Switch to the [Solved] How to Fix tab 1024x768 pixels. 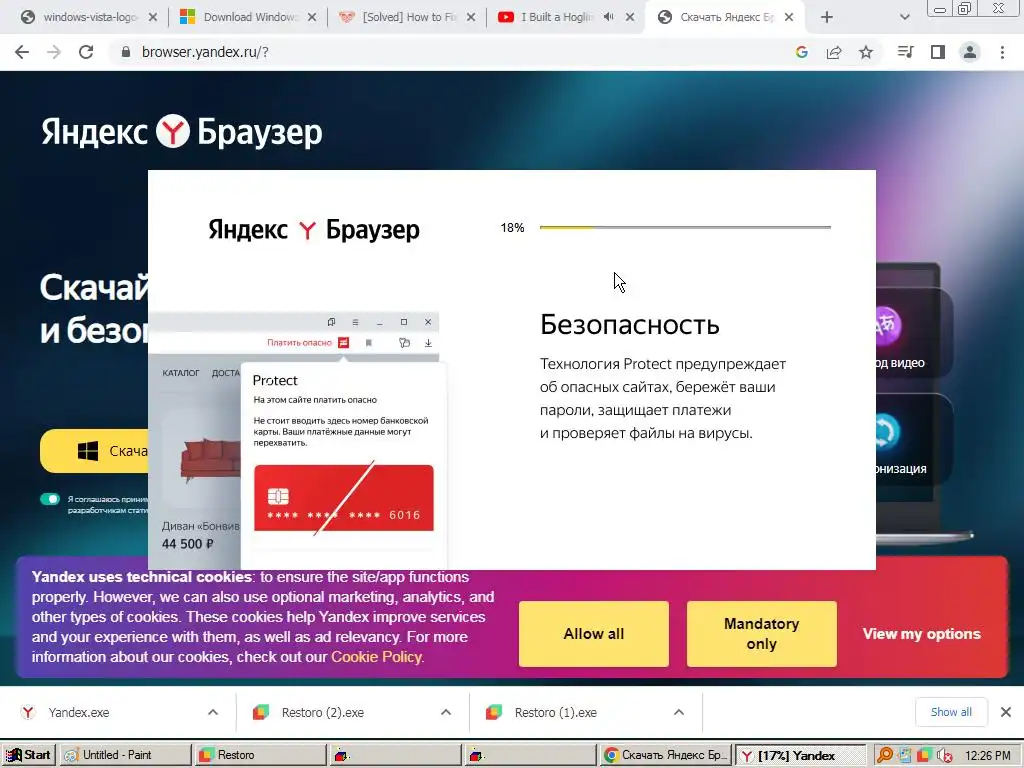click(409, 18)
